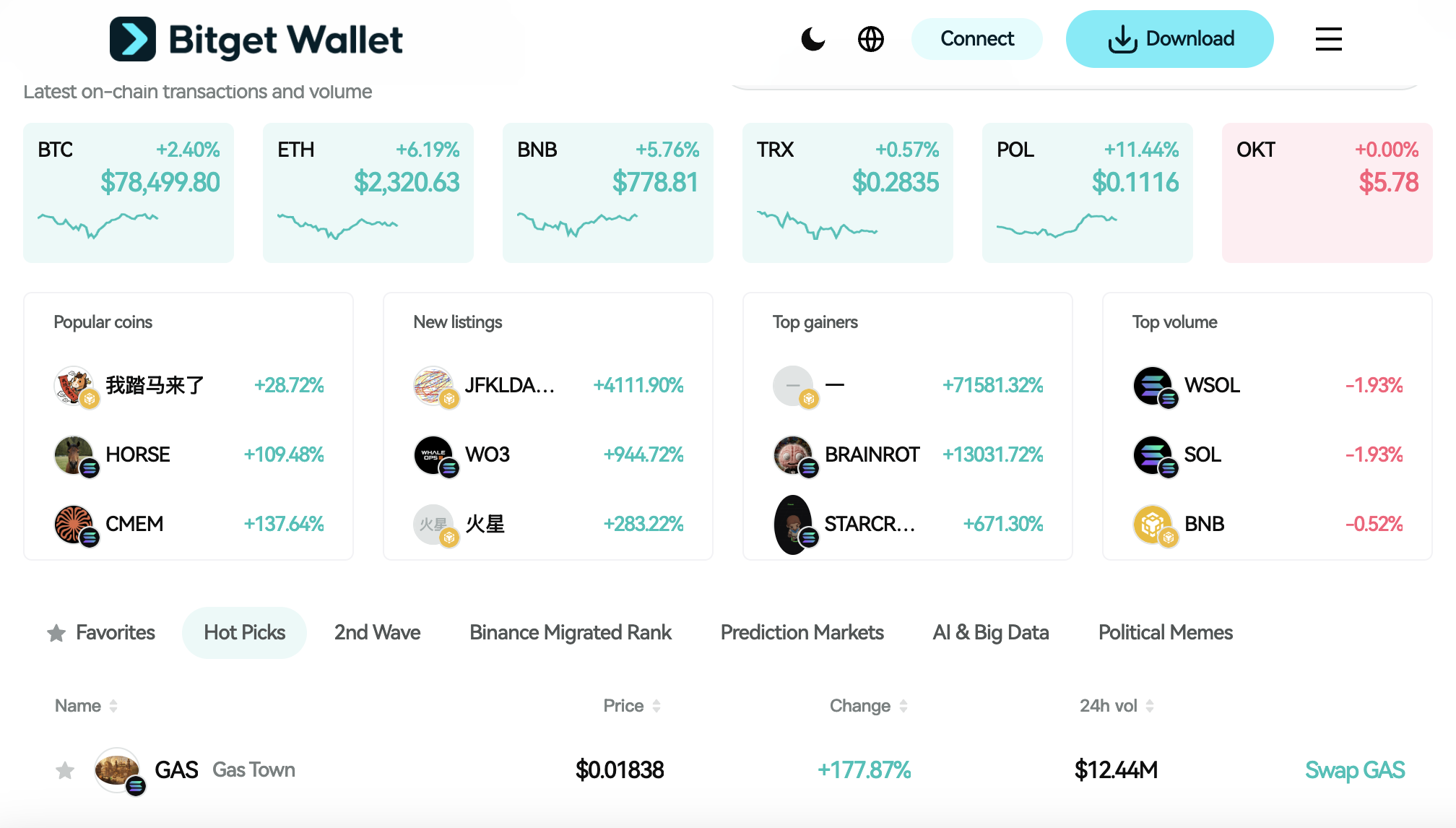Click the CMEM coin icon in Popular coins
The height and width of the screenshot is (828, 1456).
74,524
